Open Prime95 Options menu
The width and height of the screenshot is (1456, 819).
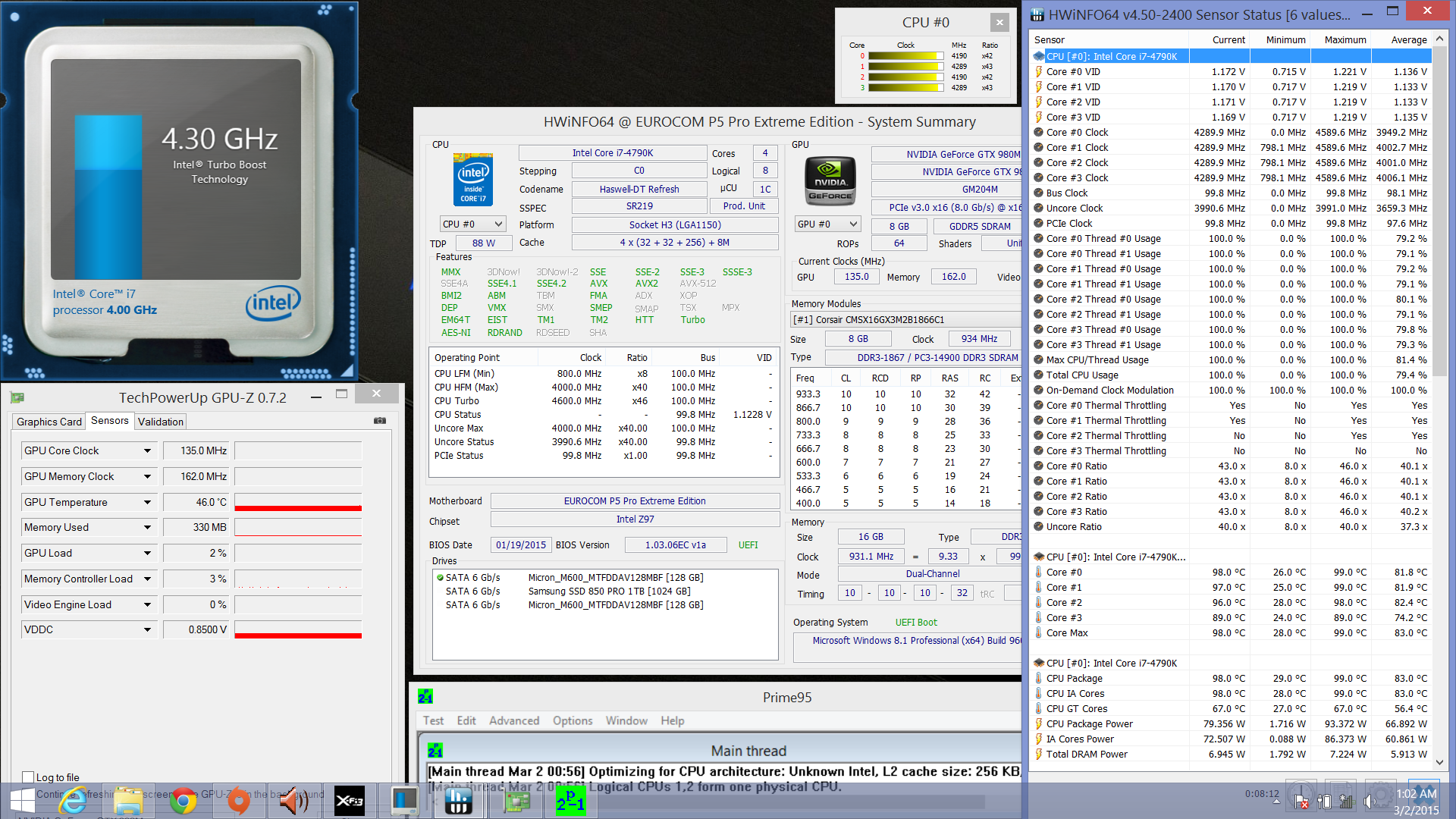point(573,720)
